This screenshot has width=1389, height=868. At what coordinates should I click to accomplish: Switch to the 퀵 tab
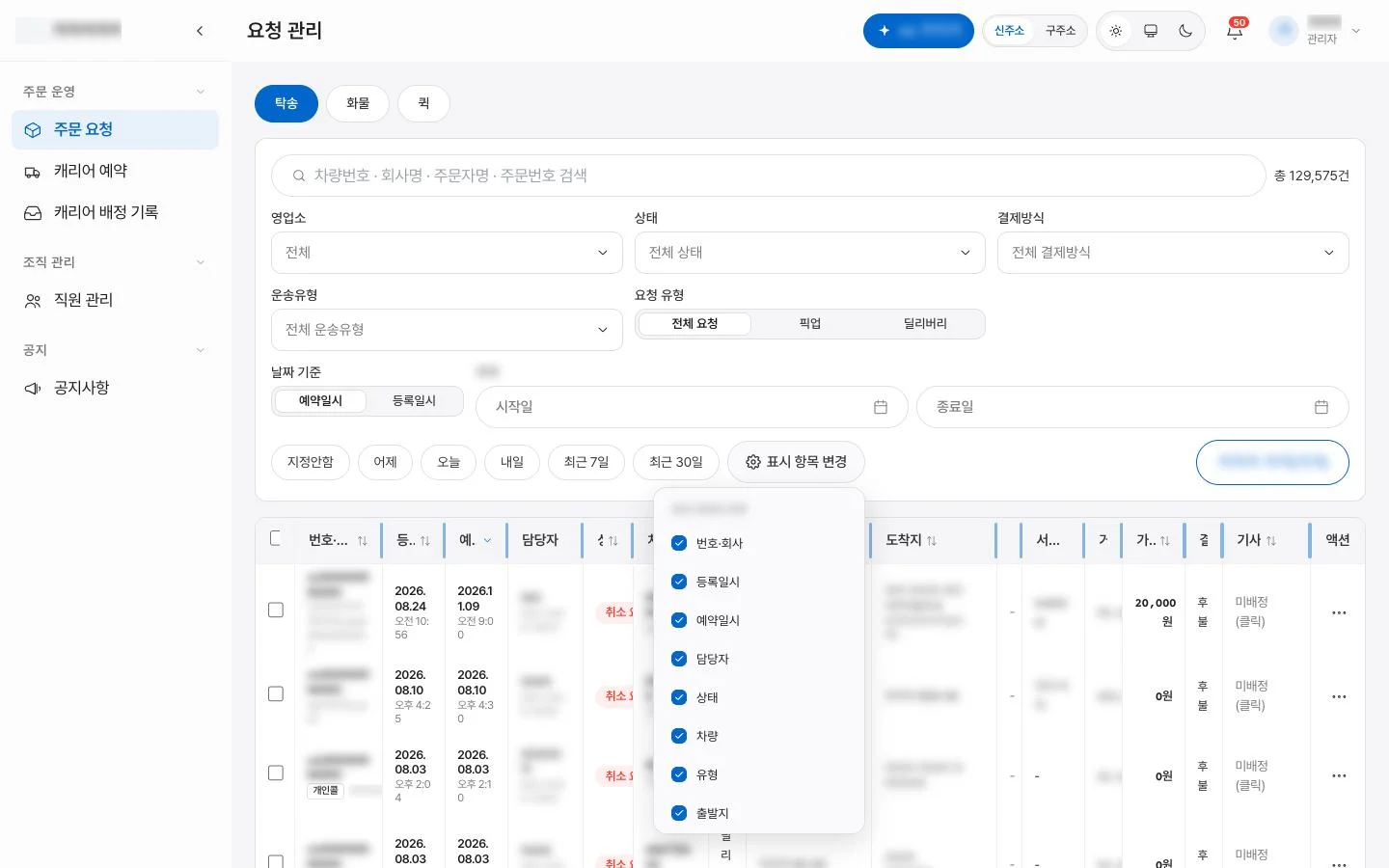click(x=423, y=103)
